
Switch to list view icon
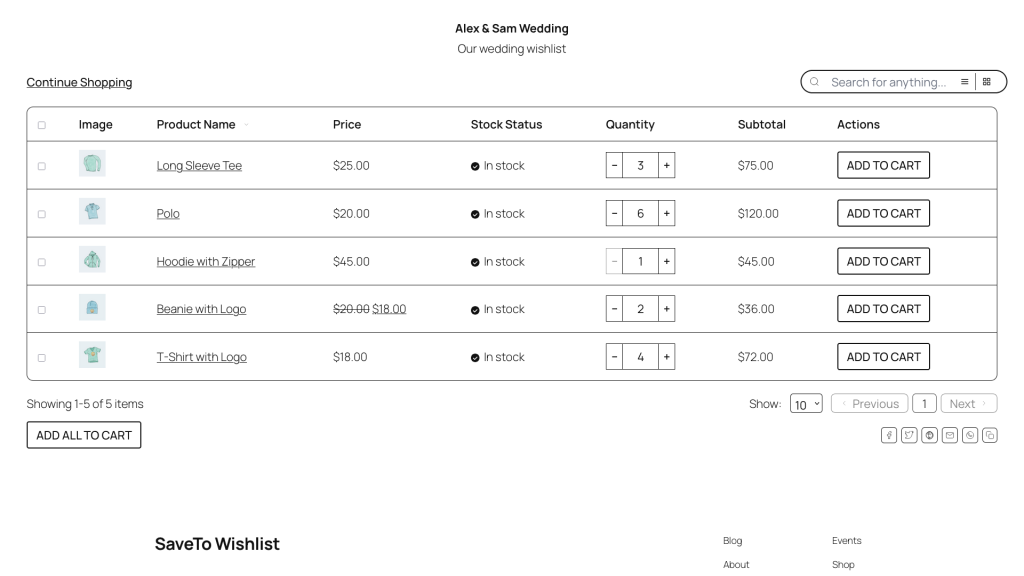(x=965, y=82)
